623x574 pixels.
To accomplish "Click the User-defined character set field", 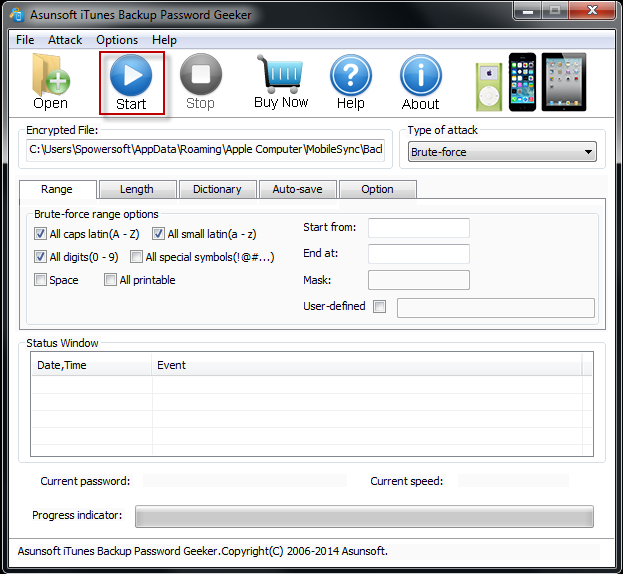I will pos(496,308).
